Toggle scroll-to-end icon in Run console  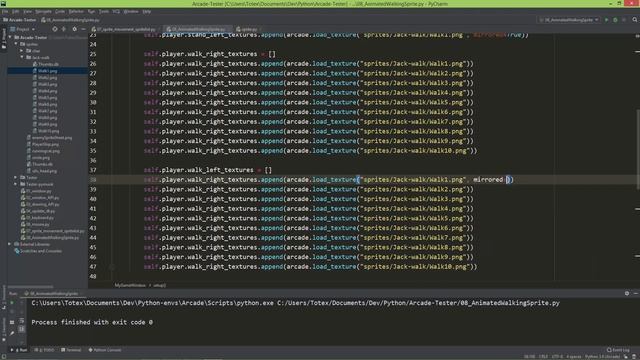pos(22,329)
